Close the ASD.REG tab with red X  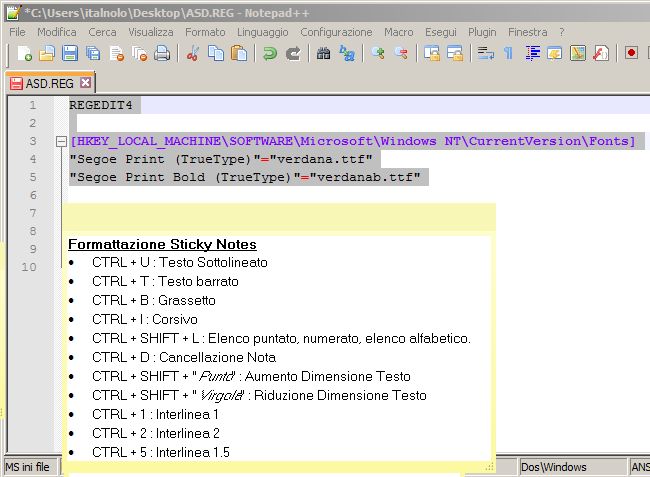(x=85, y=82)
